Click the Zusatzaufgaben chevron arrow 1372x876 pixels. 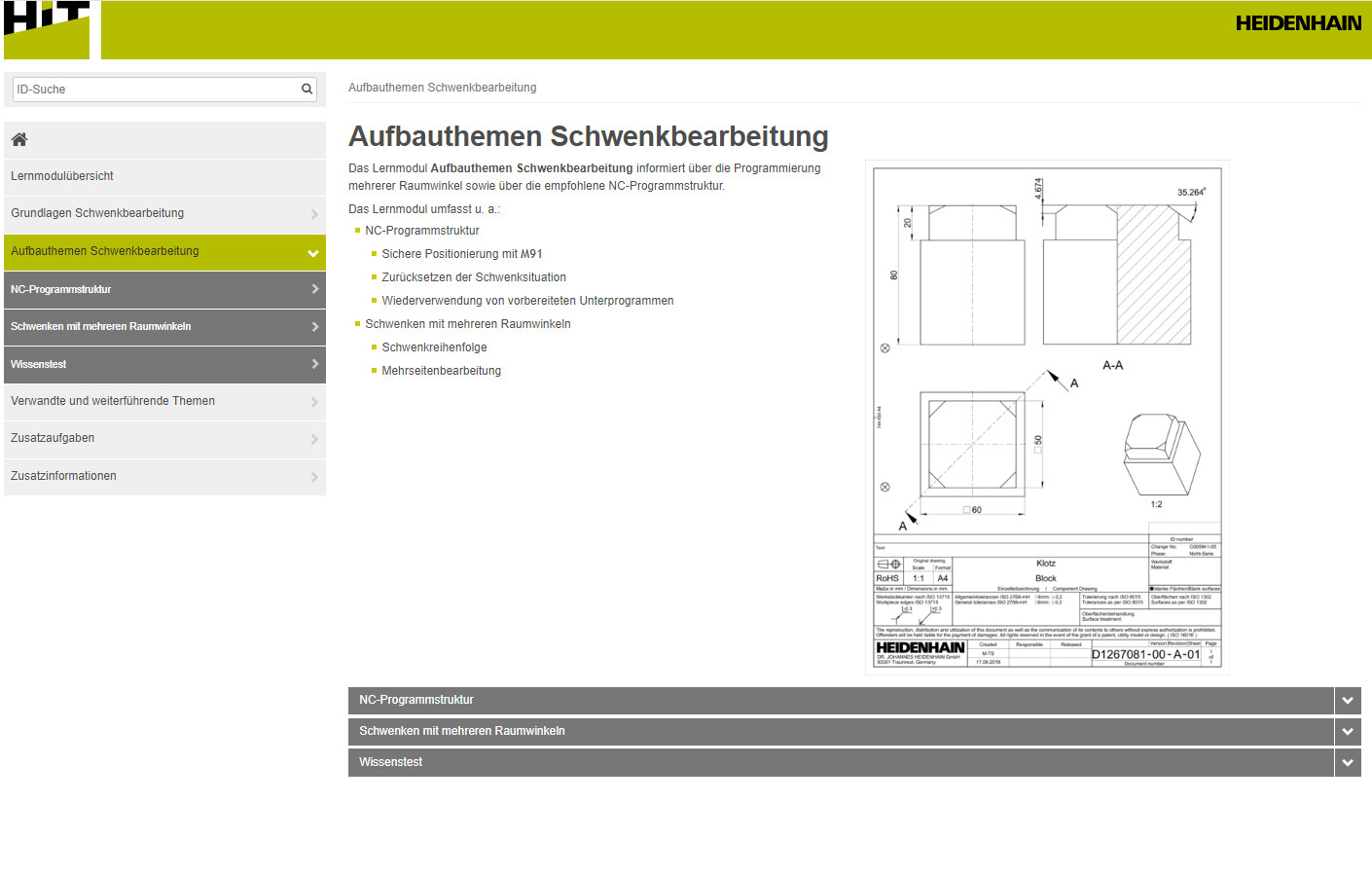click(x=313, y=439)
